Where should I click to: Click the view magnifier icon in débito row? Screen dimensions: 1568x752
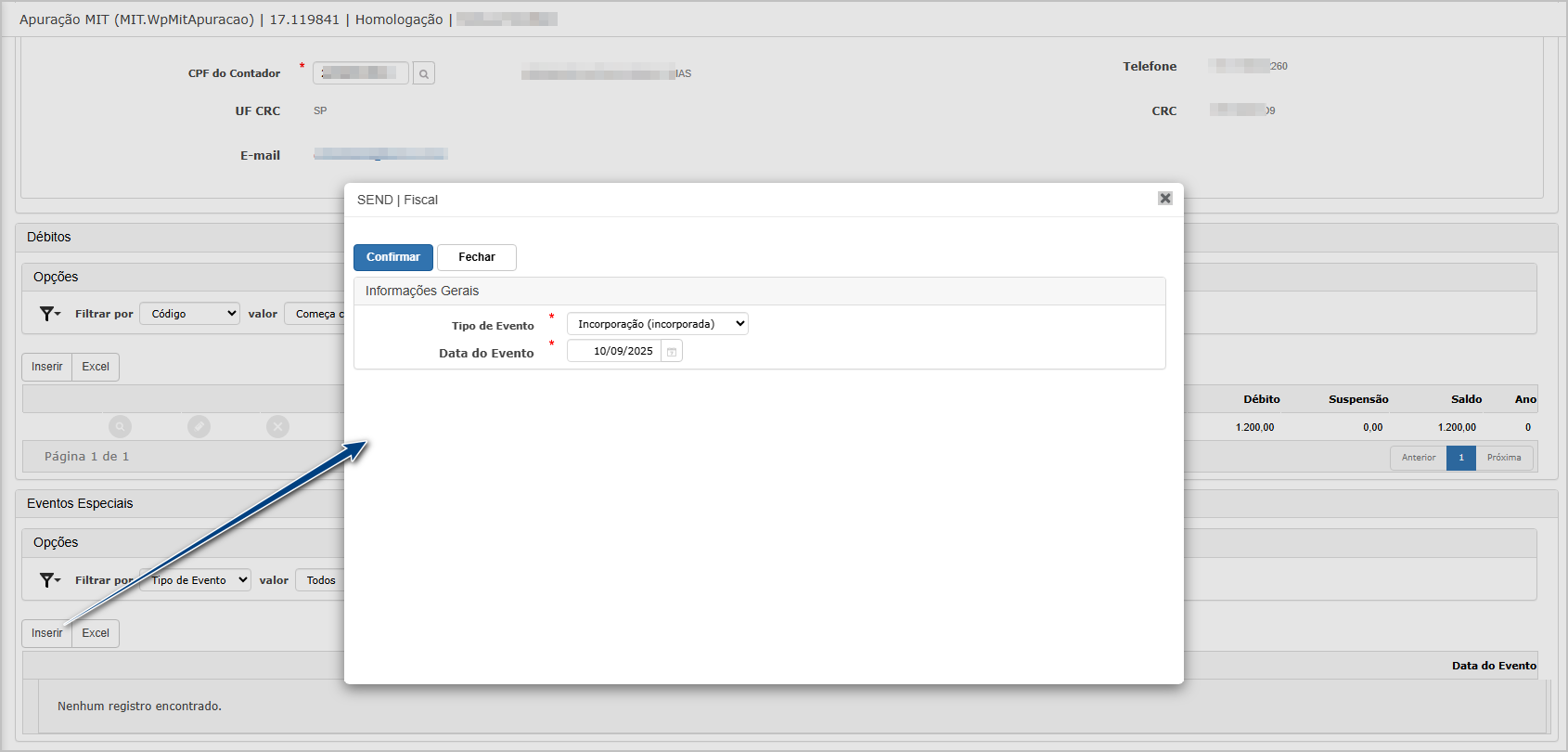click(120, 426)
